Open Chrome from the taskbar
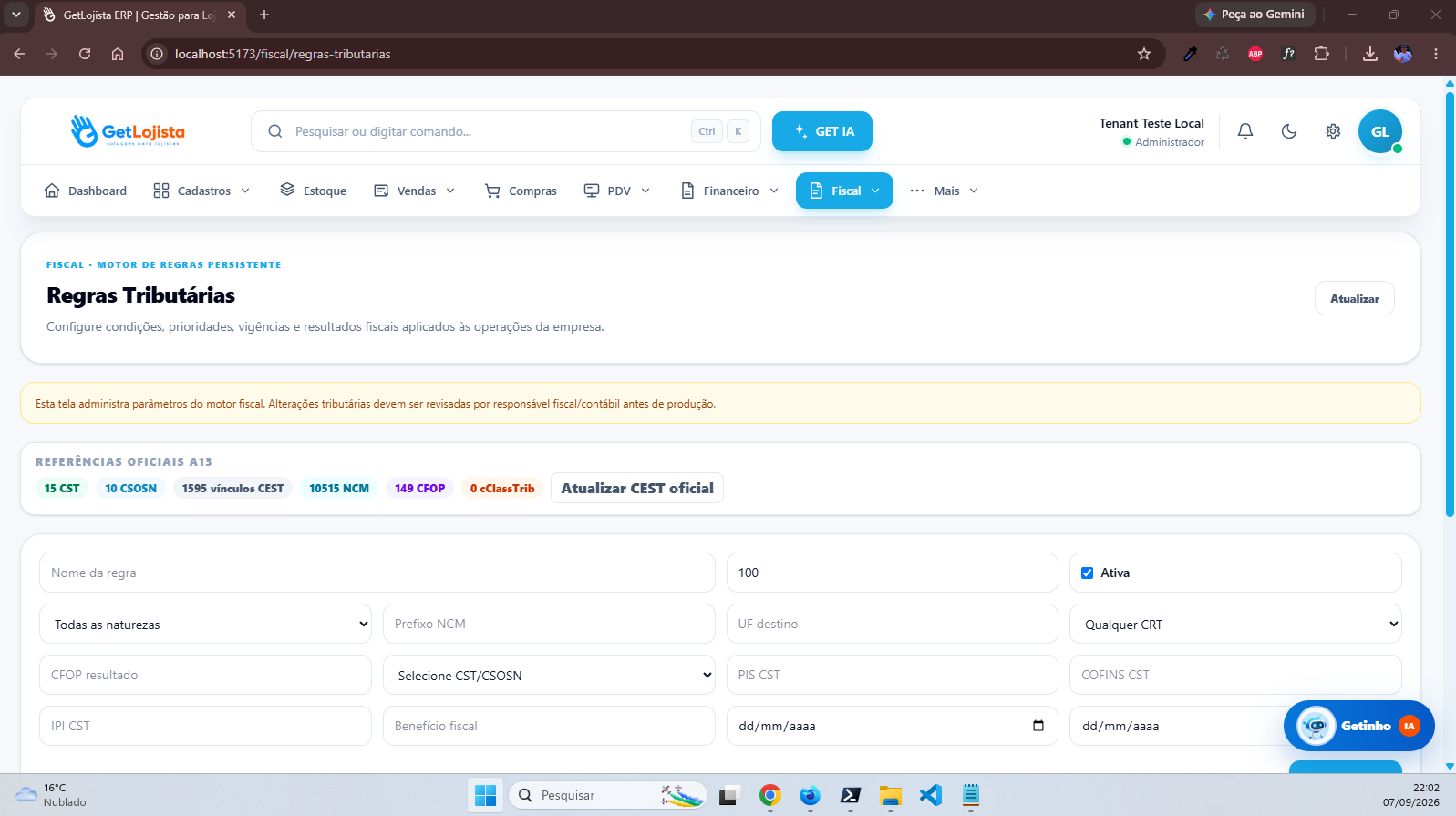This screenshot has height=816, width=1456. point(769,795)
